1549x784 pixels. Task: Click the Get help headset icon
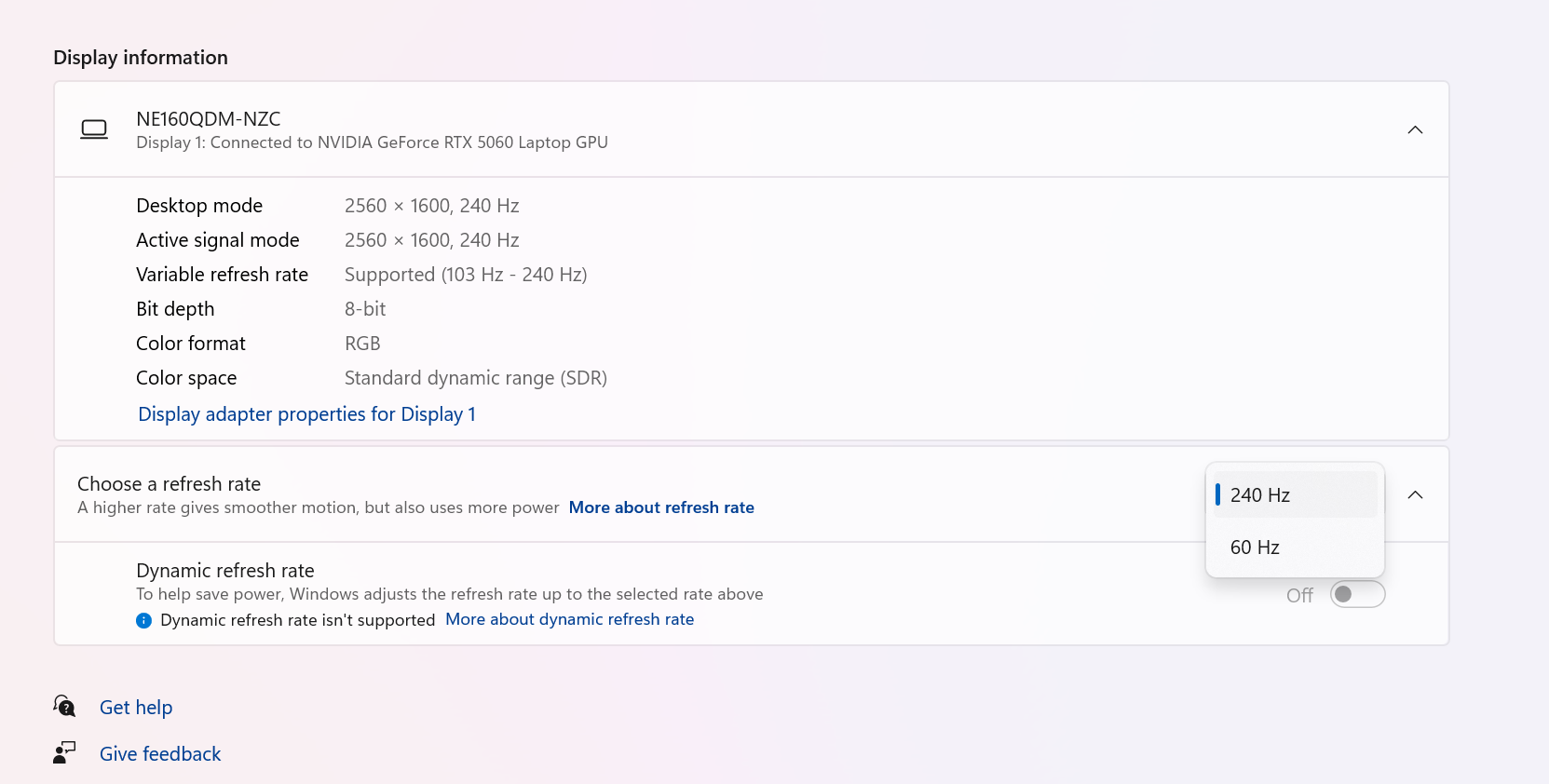[x=64, y=707]
